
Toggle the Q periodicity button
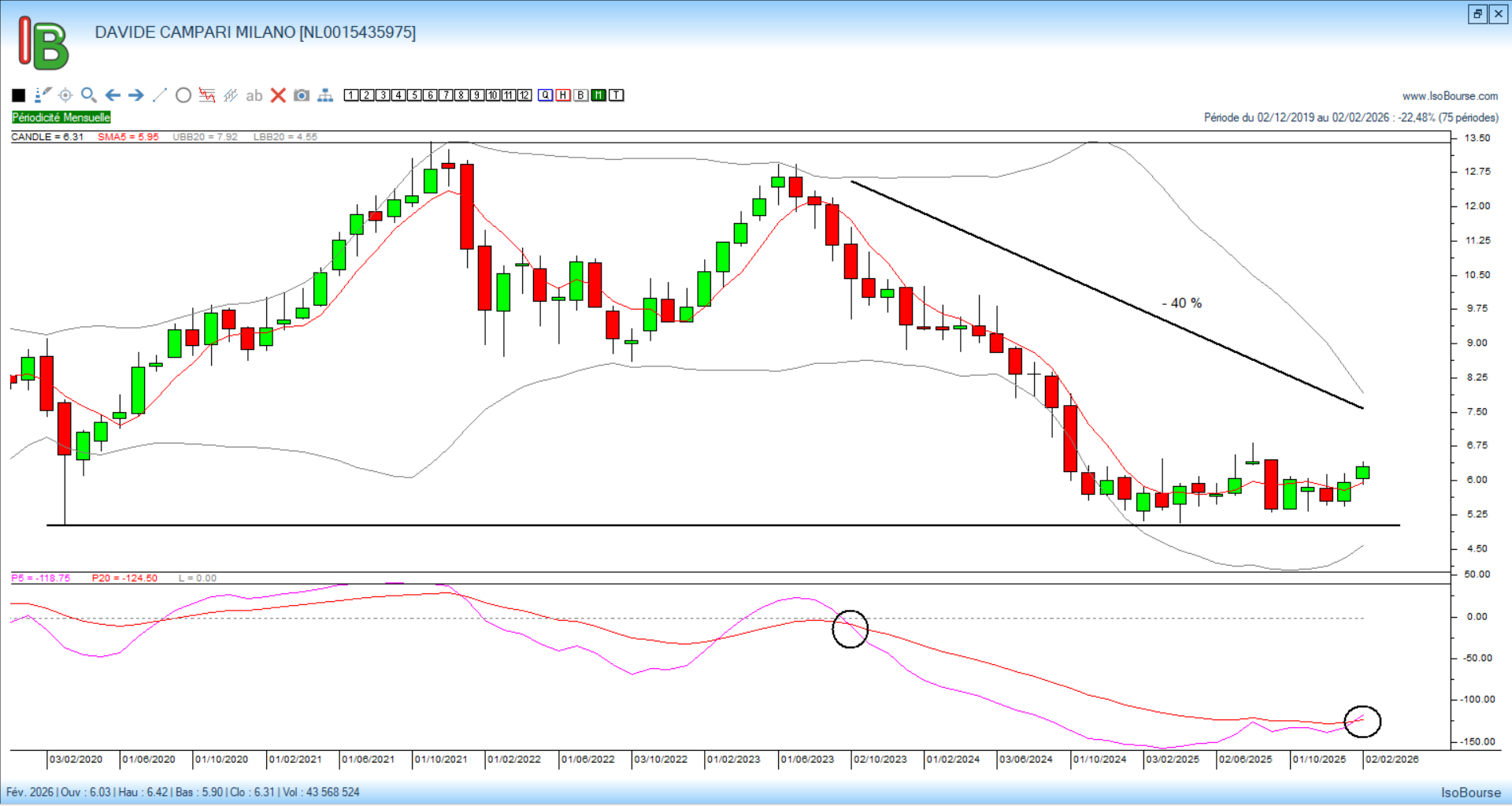546,95
